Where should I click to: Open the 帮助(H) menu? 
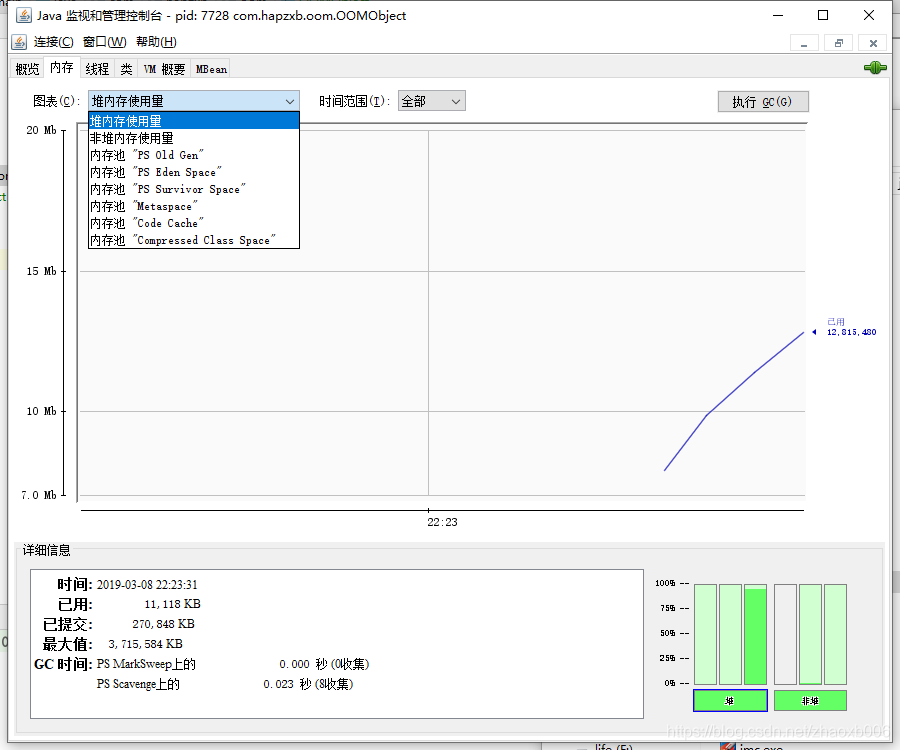pos(156,42)
